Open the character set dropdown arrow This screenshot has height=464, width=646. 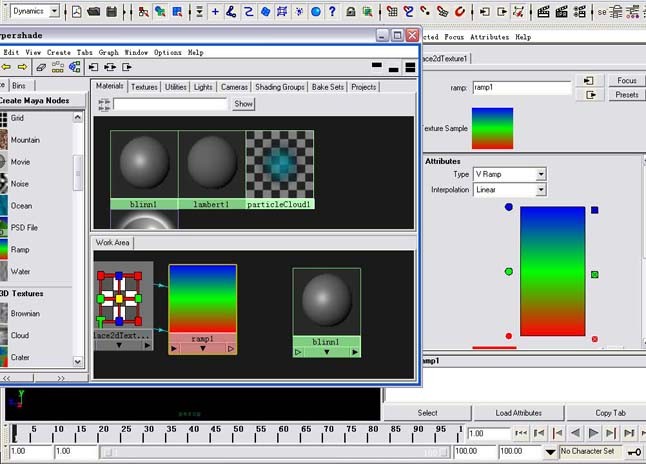click(550, 452)
